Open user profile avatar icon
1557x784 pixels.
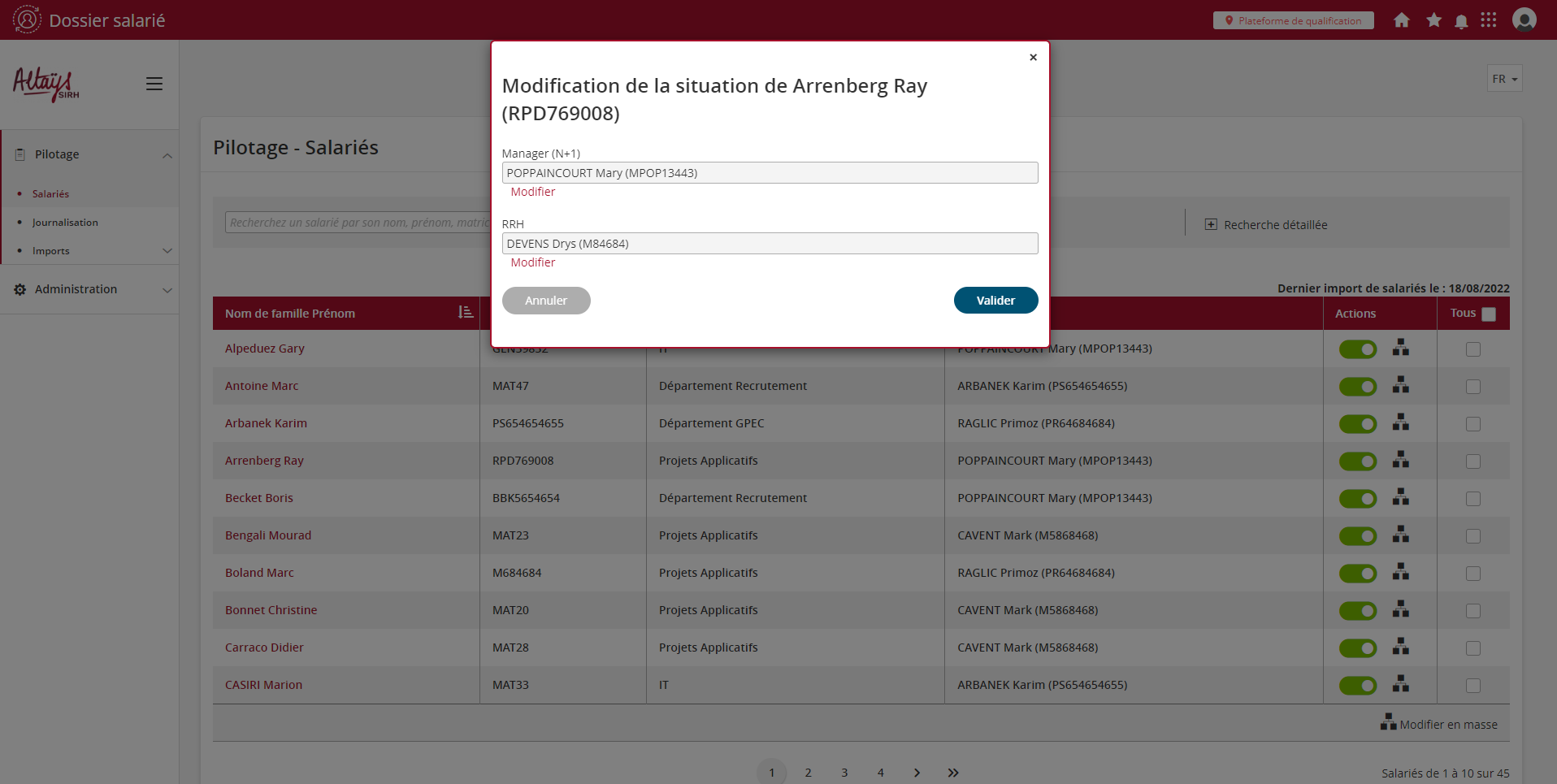point(1524,19)
